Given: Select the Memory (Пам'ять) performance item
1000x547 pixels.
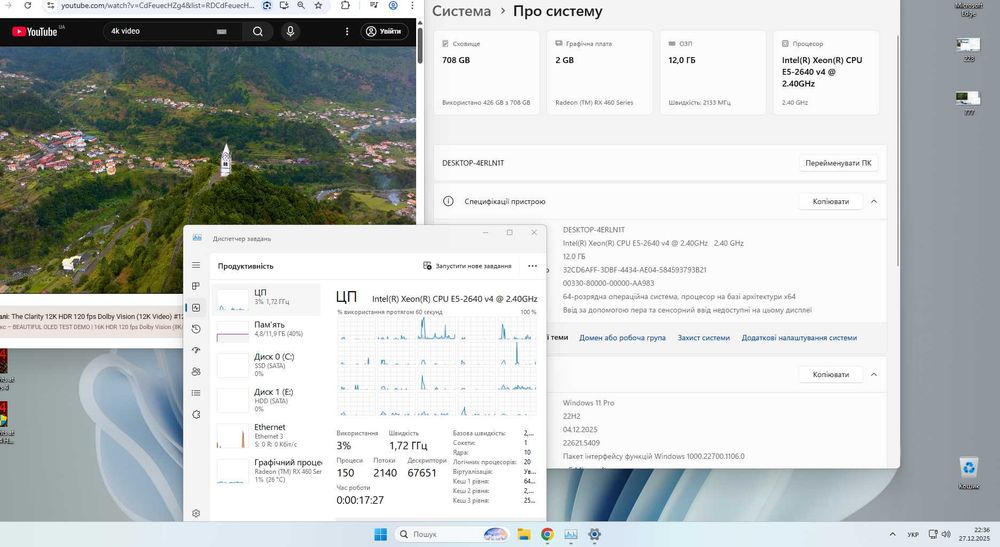Looking at the screenshot, I should (266, 330).
